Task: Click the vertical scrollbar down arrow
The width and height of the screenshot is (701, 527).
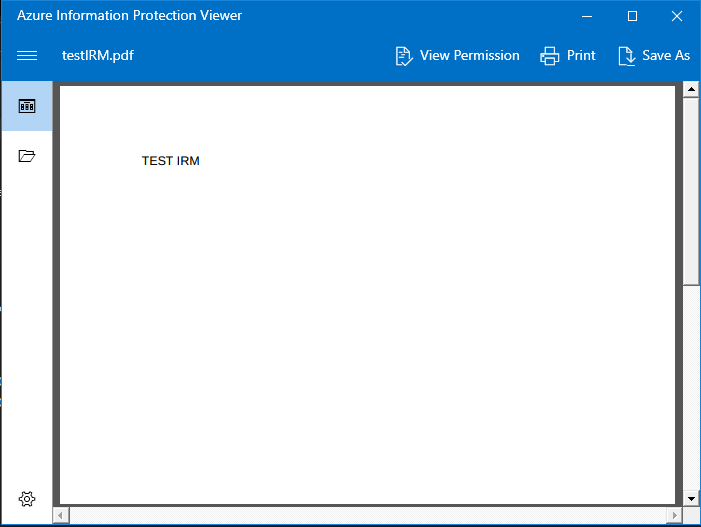Action: coord(691,498)
